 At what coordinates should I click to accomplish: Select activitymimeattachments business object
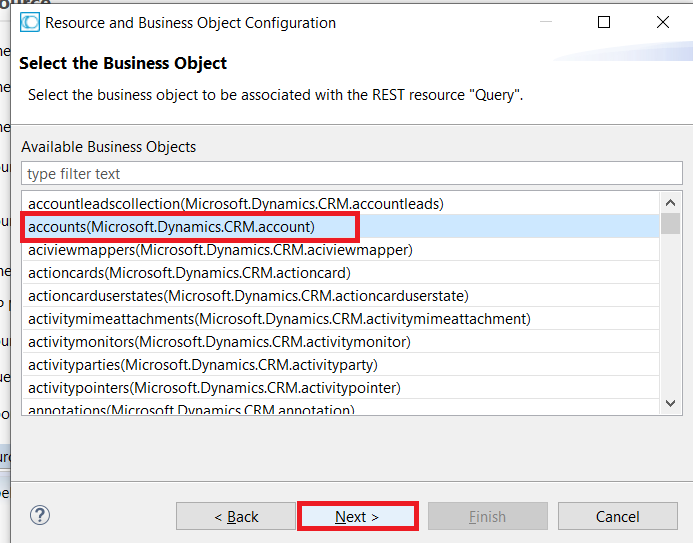tap(340, 319)
